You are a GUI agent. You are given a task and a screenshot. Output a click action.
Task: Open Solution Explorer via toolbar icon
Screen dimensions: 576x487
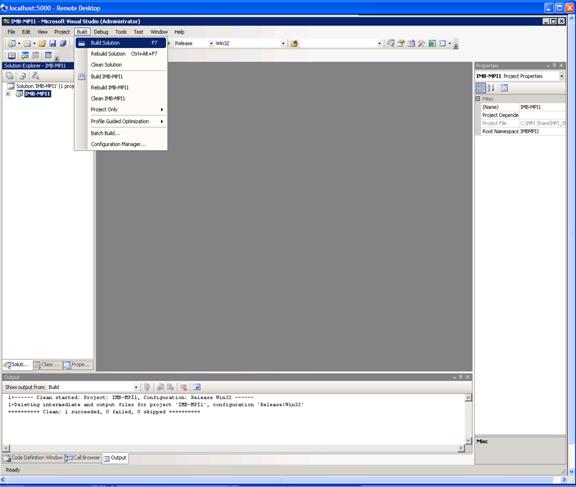click(390, 44)
